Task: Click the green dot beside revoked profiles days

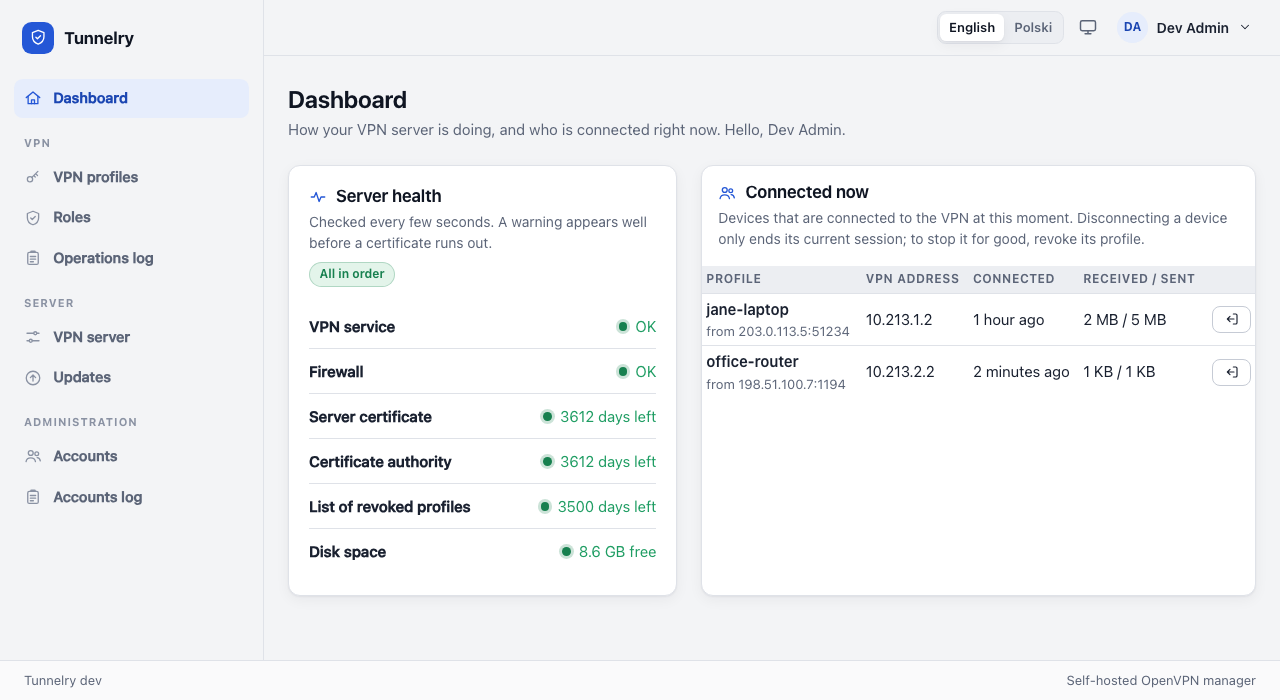Action: (x=545, y=507)
